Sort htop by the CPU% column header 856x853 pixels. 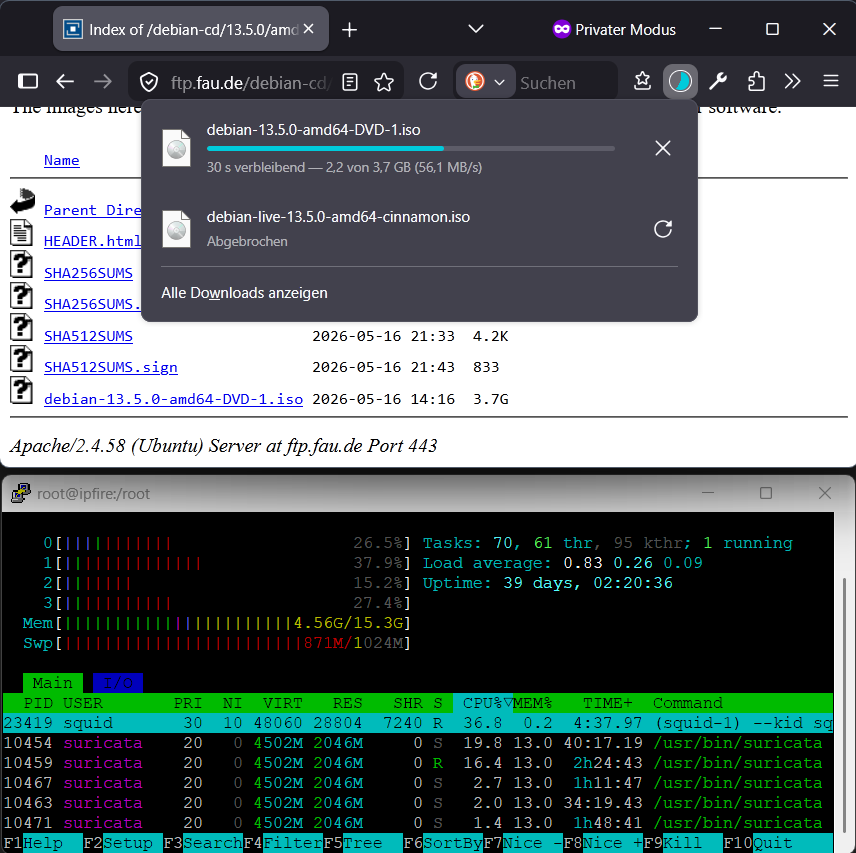(x=483, y=703)
